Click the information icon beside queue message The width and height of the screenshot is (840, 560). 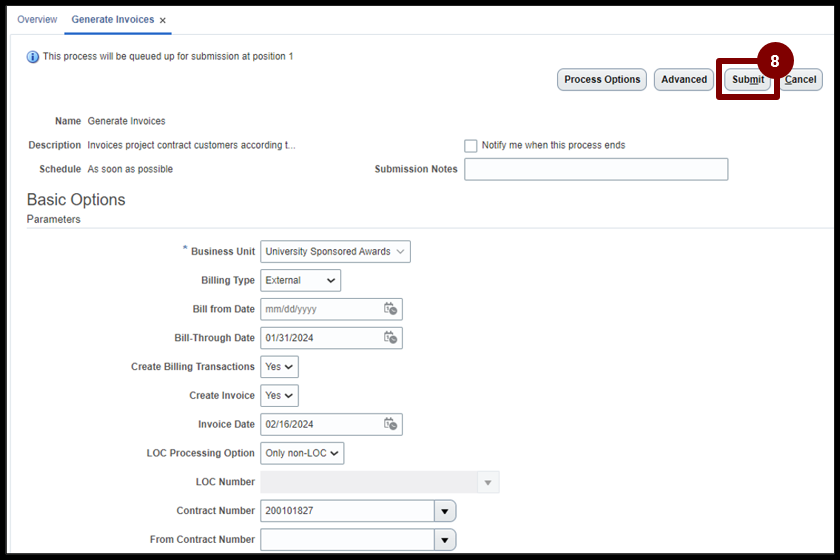click(x=33, y=57)
